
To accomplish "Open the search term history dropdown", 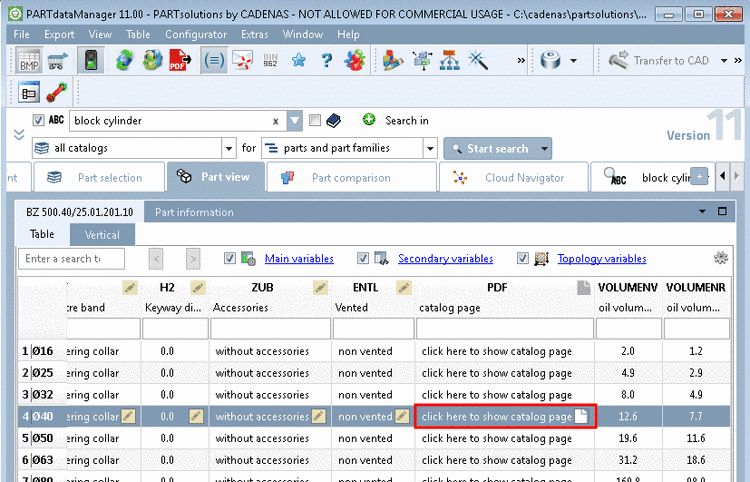I will tap(295, 121).
